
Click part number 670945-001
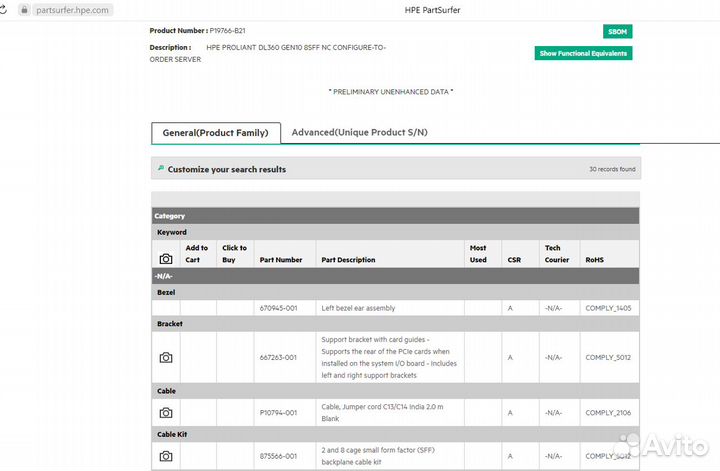278,308
